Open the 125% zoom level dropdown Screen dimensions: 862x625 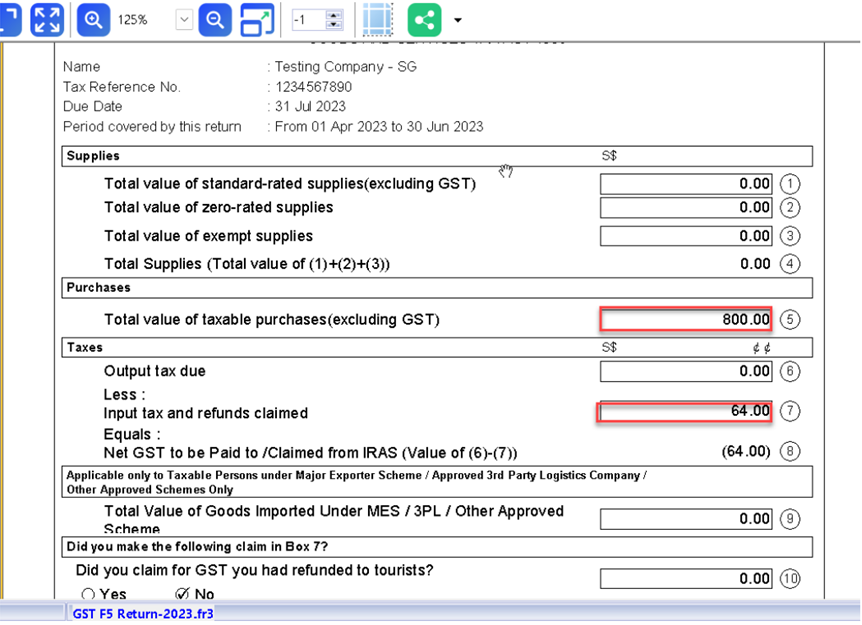[183, 19]
